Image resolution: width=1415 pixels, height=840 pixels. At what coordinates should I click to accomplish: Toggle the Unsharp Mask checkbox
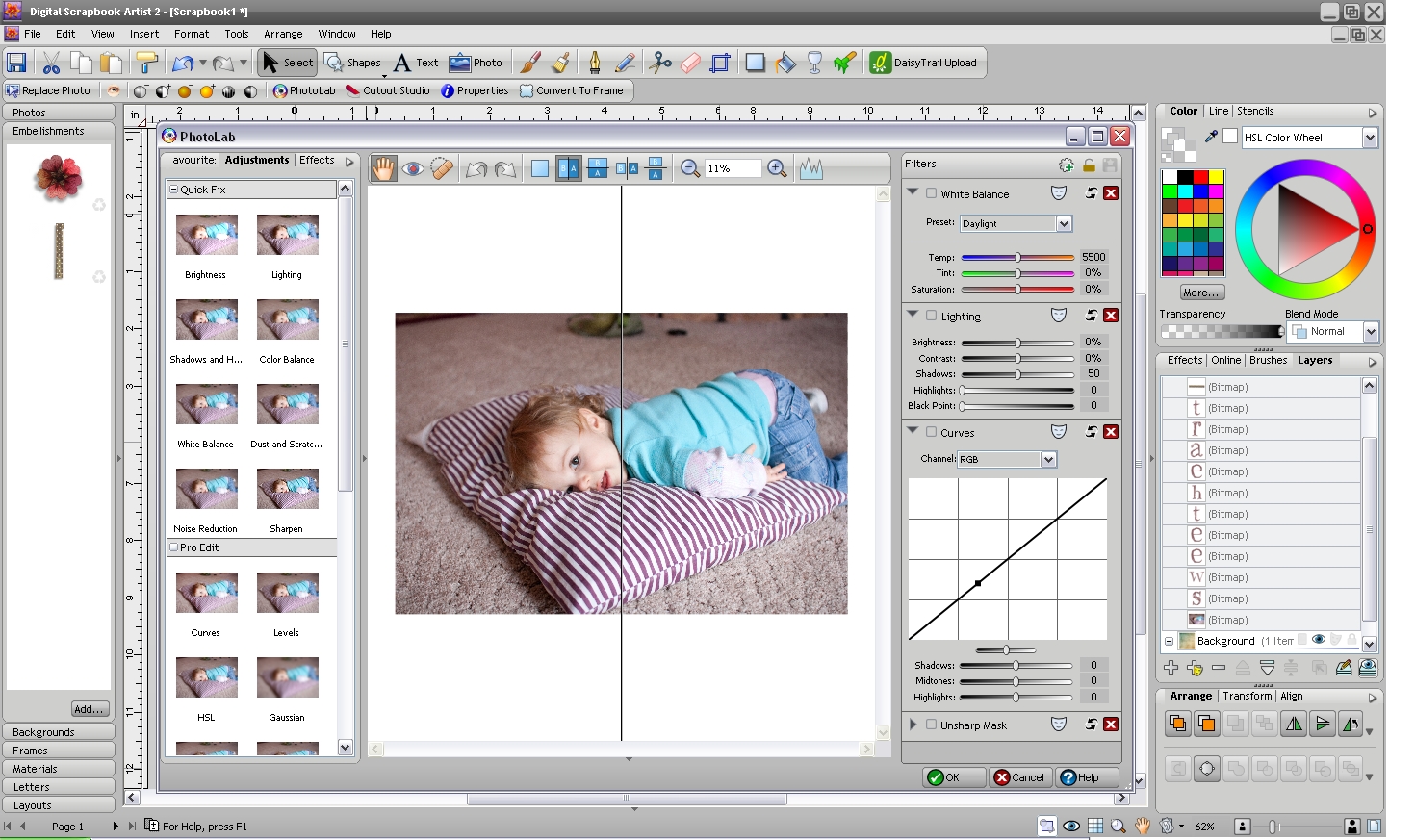coord(931,725)
